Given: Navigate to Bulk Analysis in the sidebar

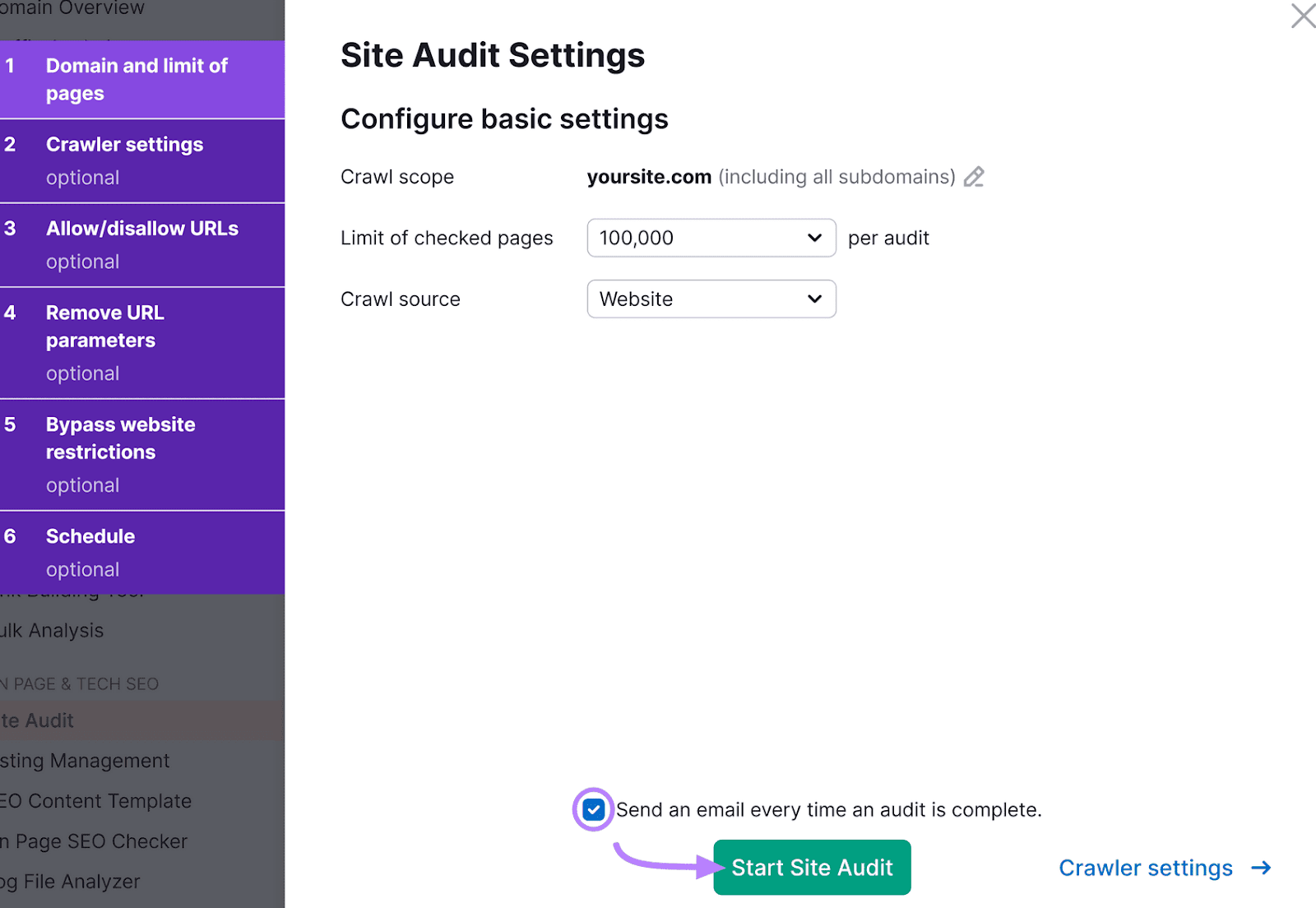Looking at the screenshot, I should (51, 630).
